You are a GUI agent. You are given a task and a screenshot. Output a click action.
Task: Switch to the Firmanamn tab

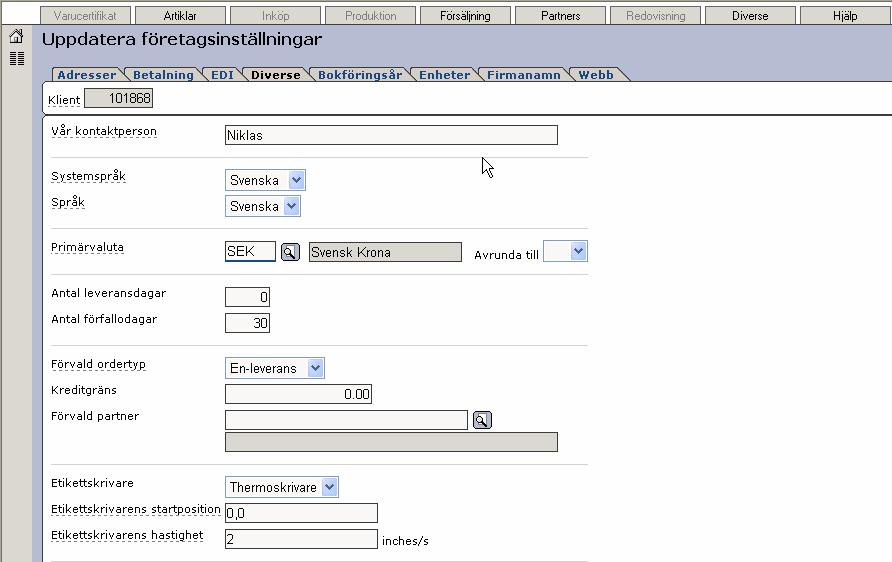pos(524,75)
